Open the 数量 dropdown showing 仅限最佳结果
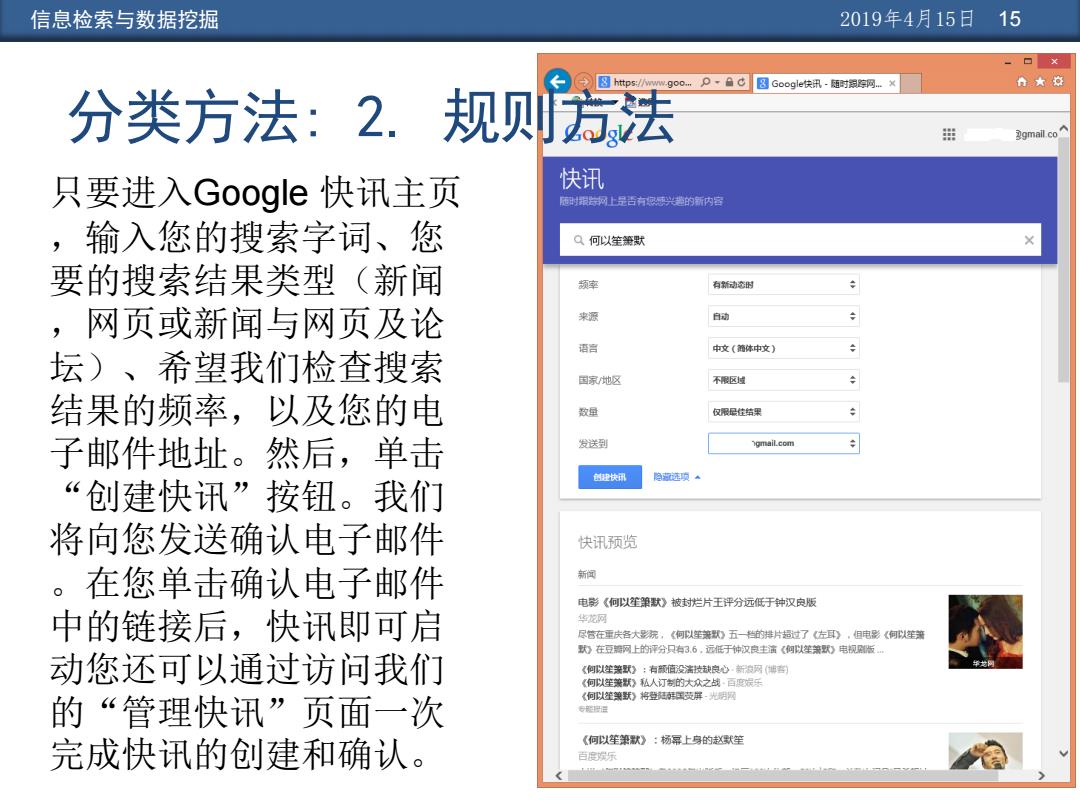Screen dimensions: 1080x810 [x=784, y=411]
